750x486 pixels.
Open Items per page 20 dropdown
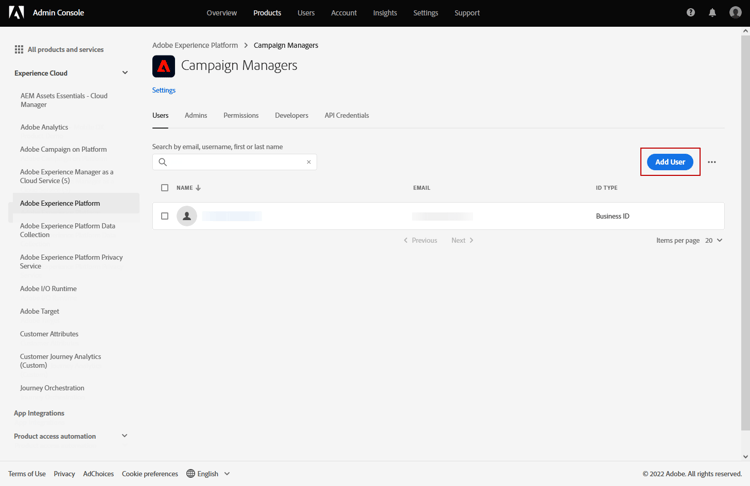714,240
